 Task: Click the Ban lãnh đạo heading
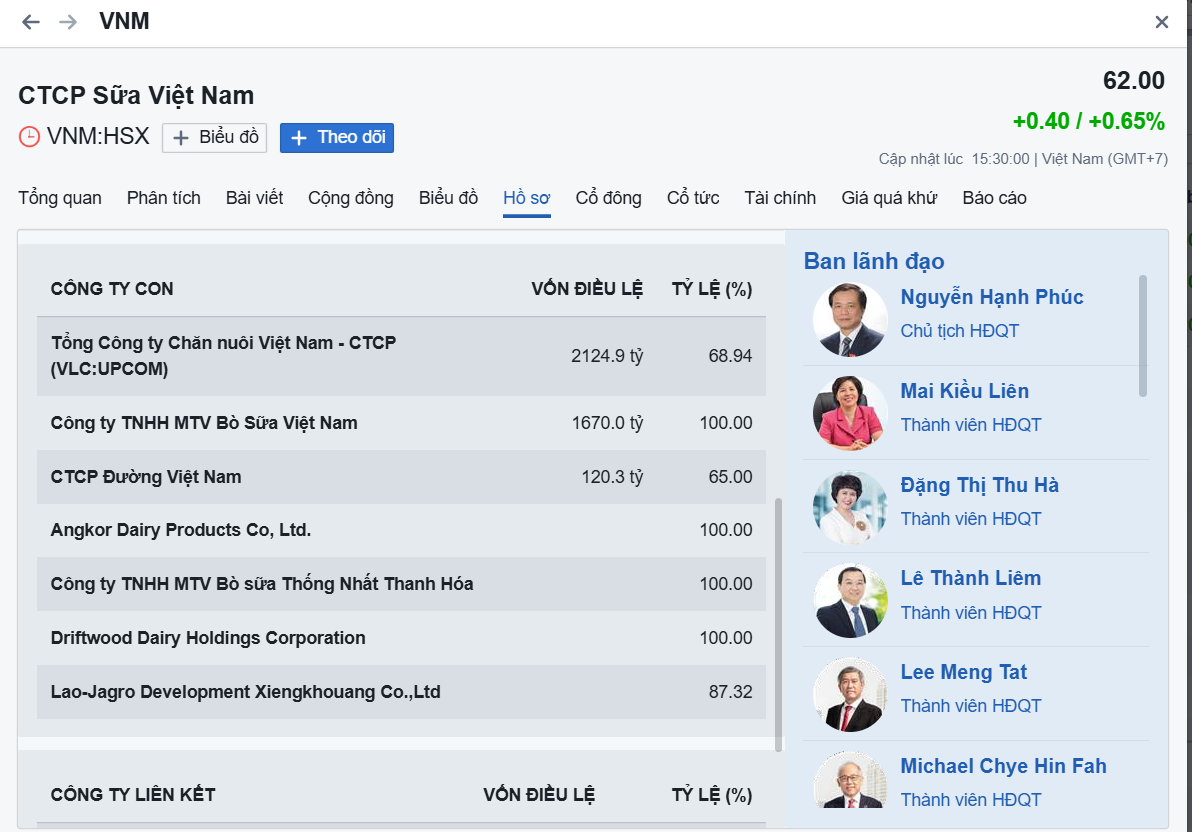[x=874, y=261]
